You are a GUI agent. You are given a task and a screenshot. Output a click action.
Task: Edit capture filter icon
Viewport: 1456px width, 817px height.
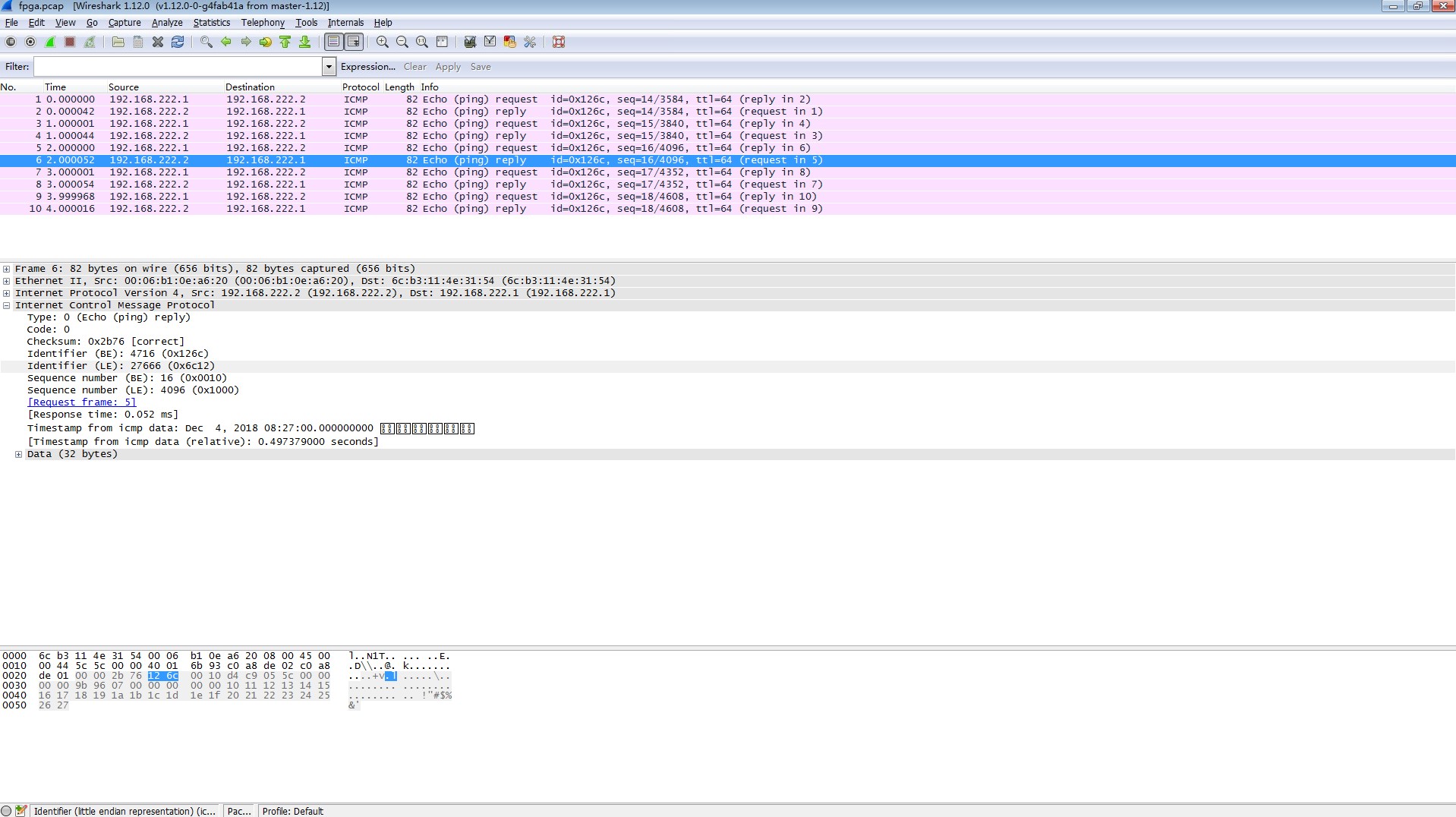coord(471,42)
